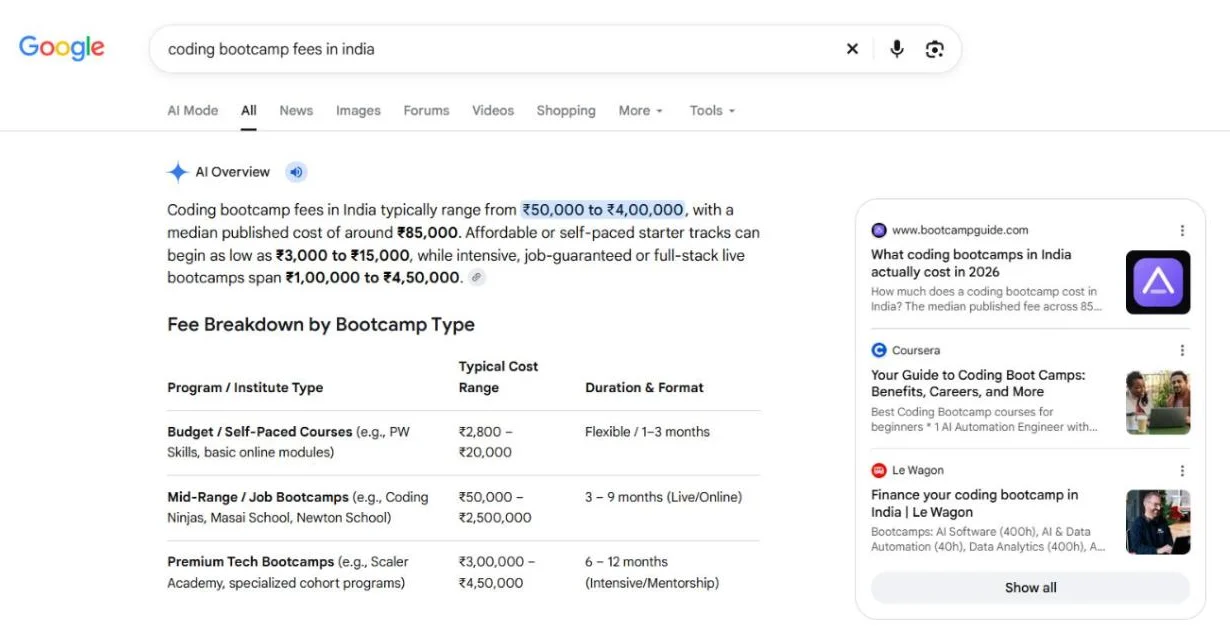This screenshot has height=640, width=1230.
Task: Click the ₹2,800 – ₹20,000 cost cell
Action: point(486,442)
